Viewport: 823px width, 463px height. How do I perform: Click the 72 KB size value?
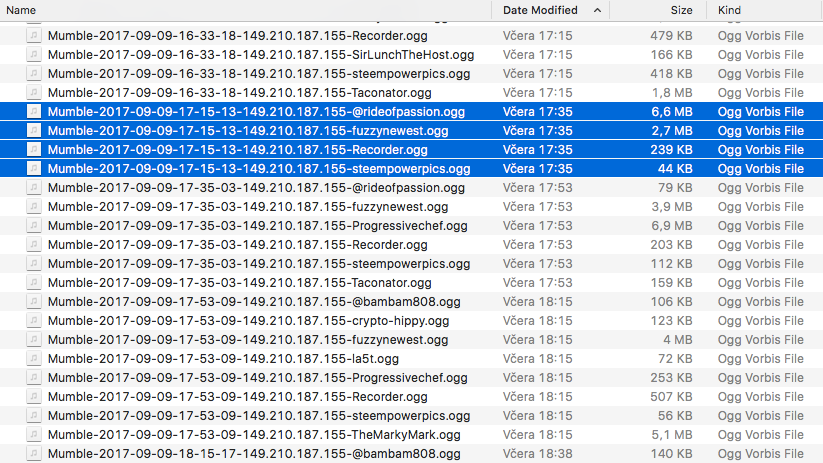(x=675, y=359)
